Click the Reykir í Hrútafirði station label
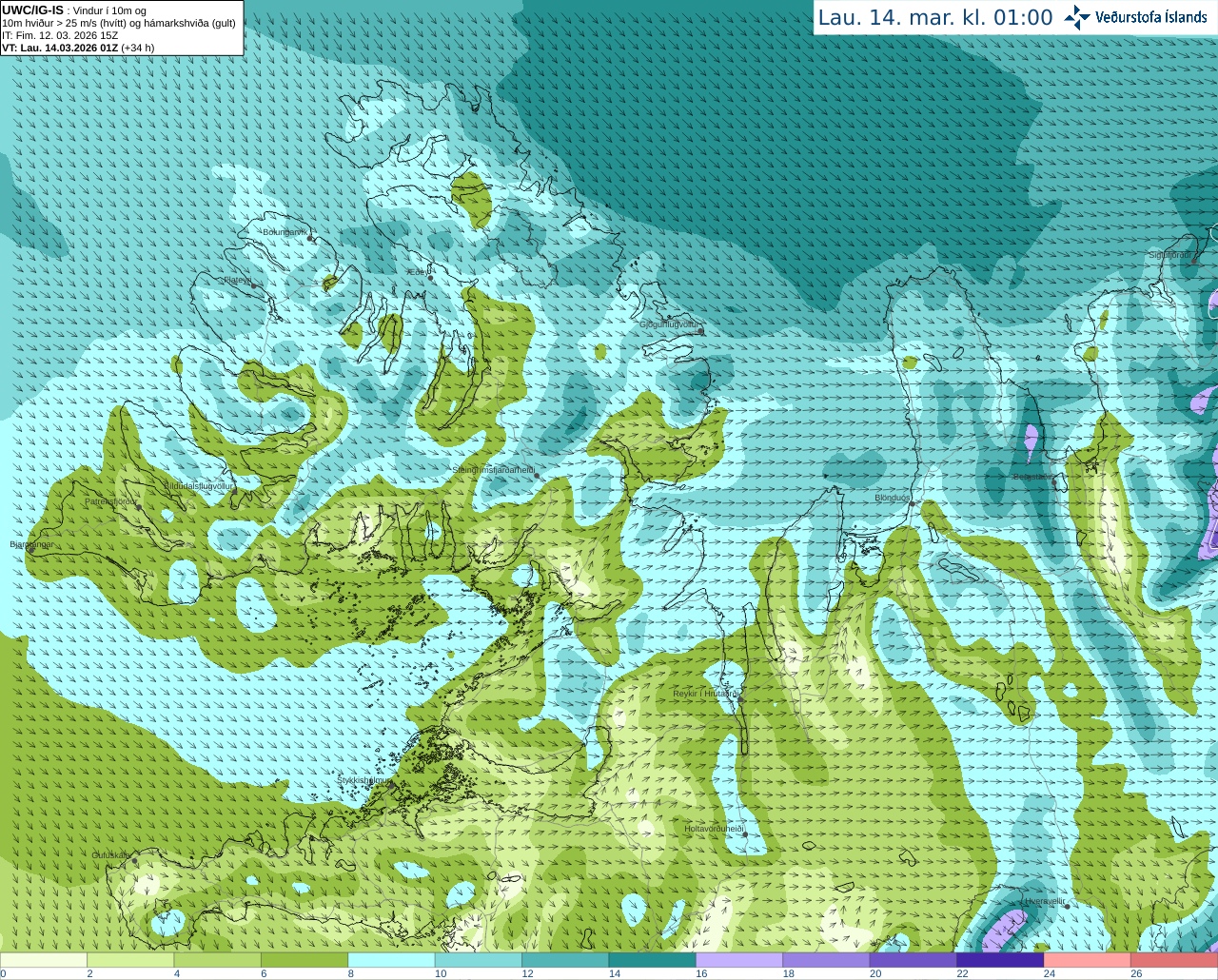The height and width of the screenshot is (980, 1218). pos(706,694)
